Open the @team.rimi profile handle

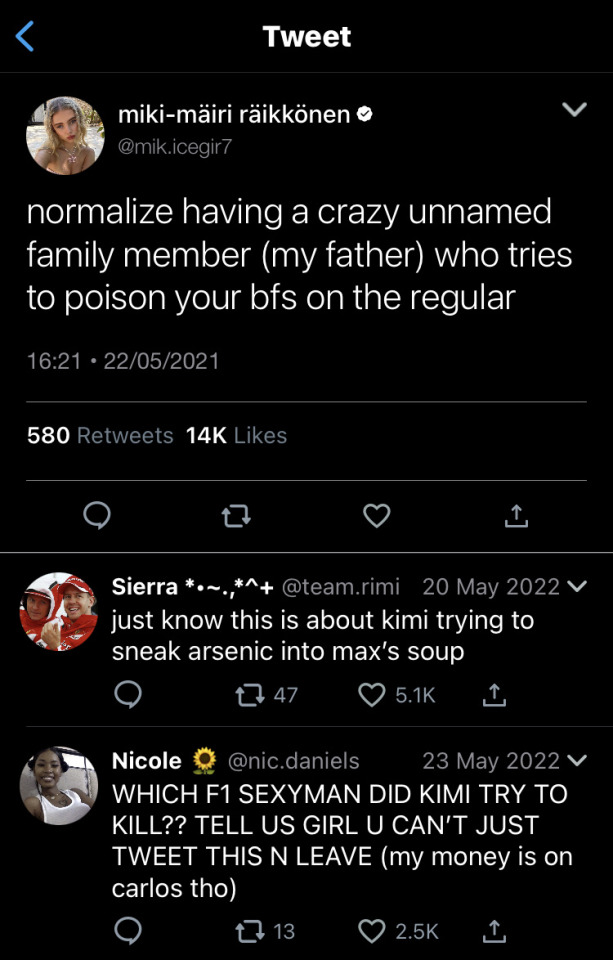340,586
